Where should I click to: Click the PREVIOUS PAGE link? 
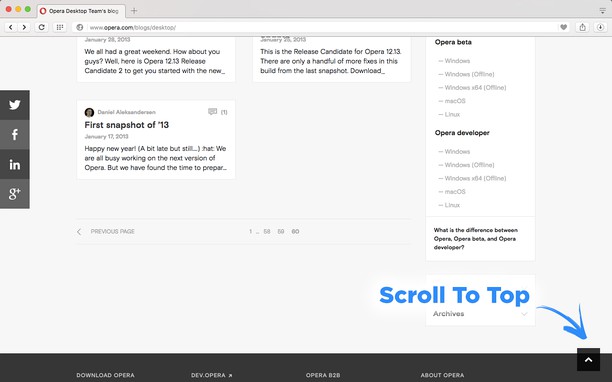[112, 231]
